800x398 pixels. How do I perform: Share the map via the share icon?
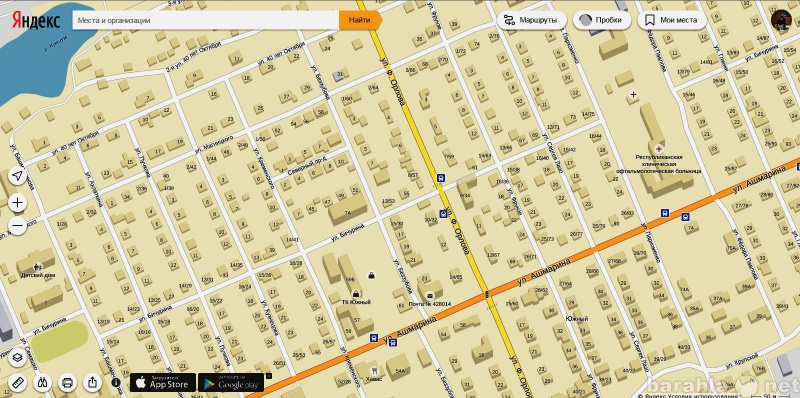92,382
